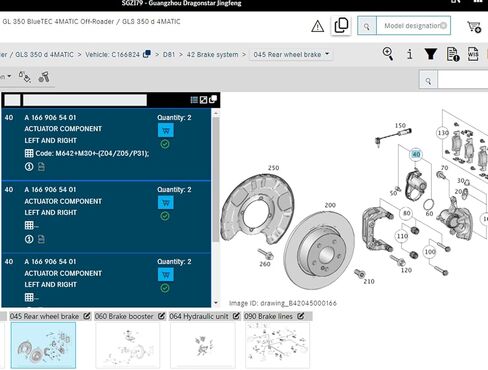
Task: Click the 42 Brake system breadcrumb link
Action: pyautogui.click(x=212, y=54)
